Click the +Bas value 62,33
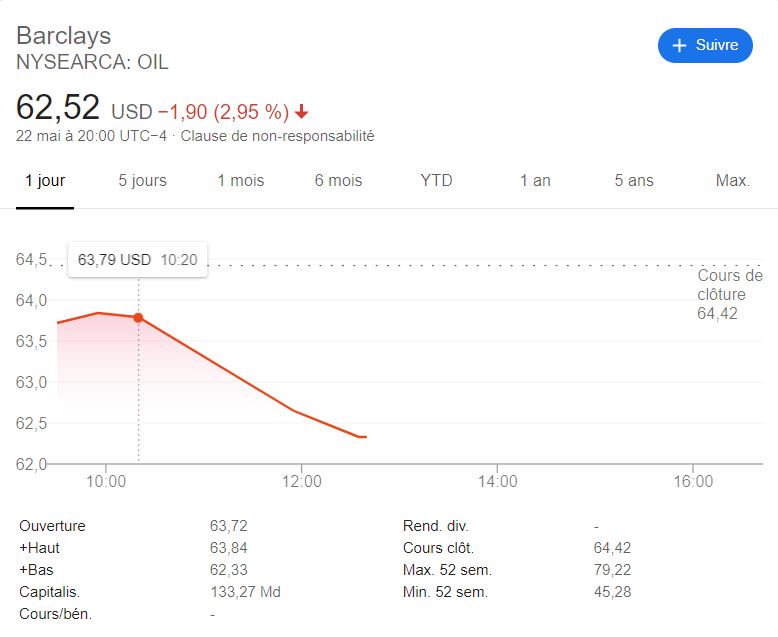Viewport: 778px width, 637px height. tap(228, 570)
